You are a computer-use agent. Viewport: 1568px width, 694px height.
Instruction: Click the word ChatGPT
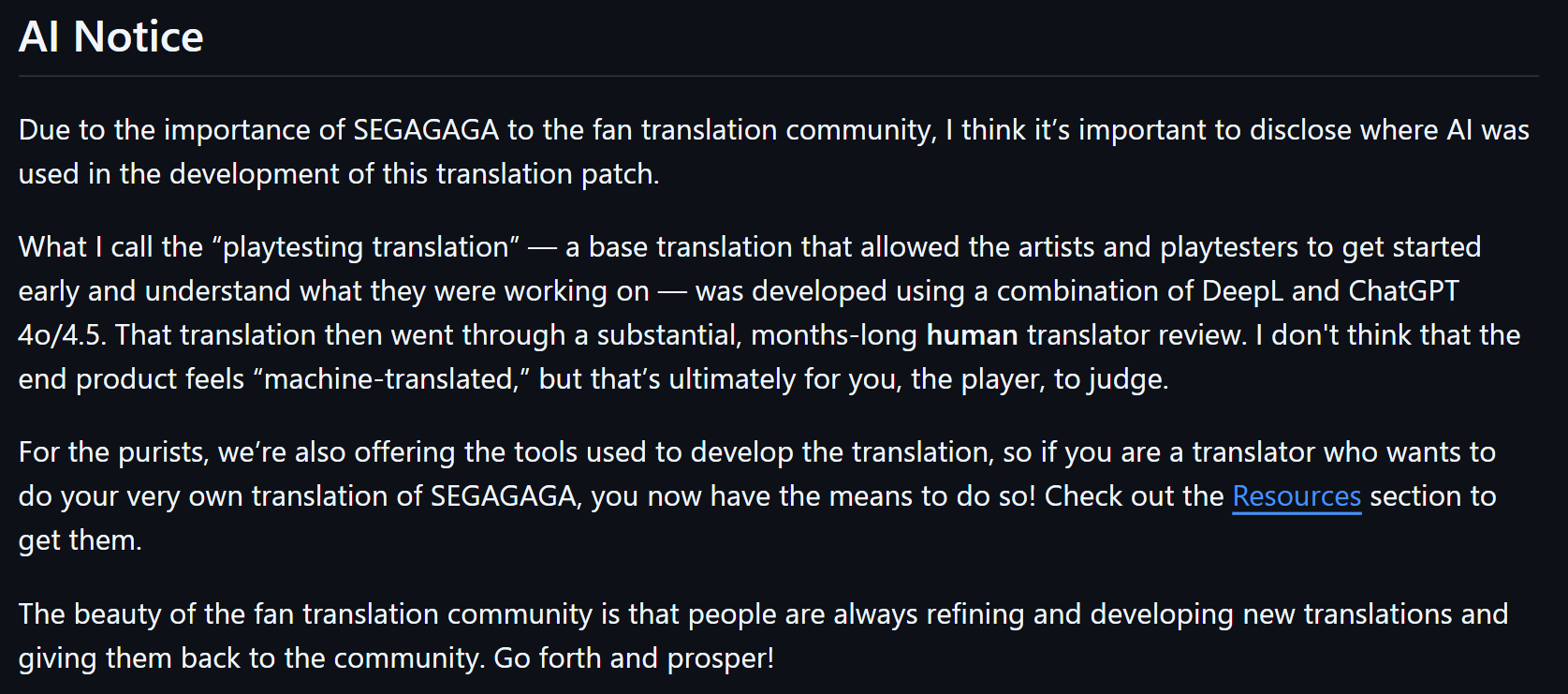coord(1403,290)
